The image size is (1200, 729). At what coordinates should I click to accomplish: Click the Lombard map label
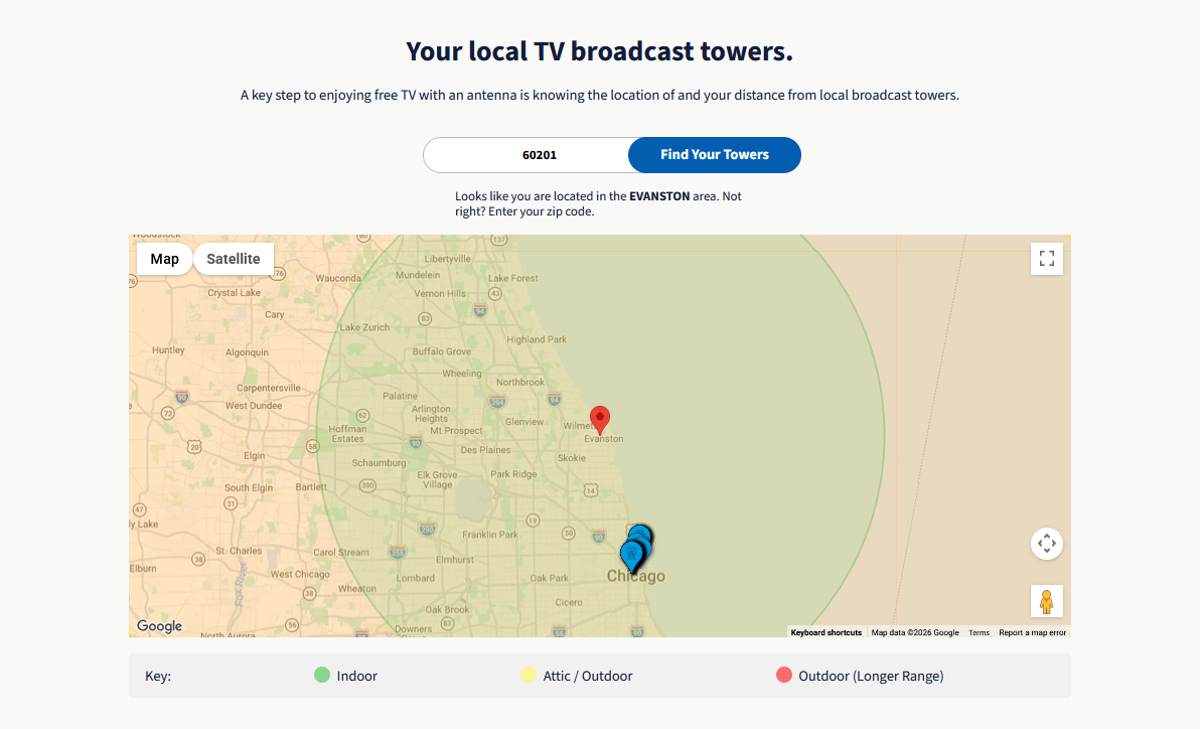coord(416,578)
